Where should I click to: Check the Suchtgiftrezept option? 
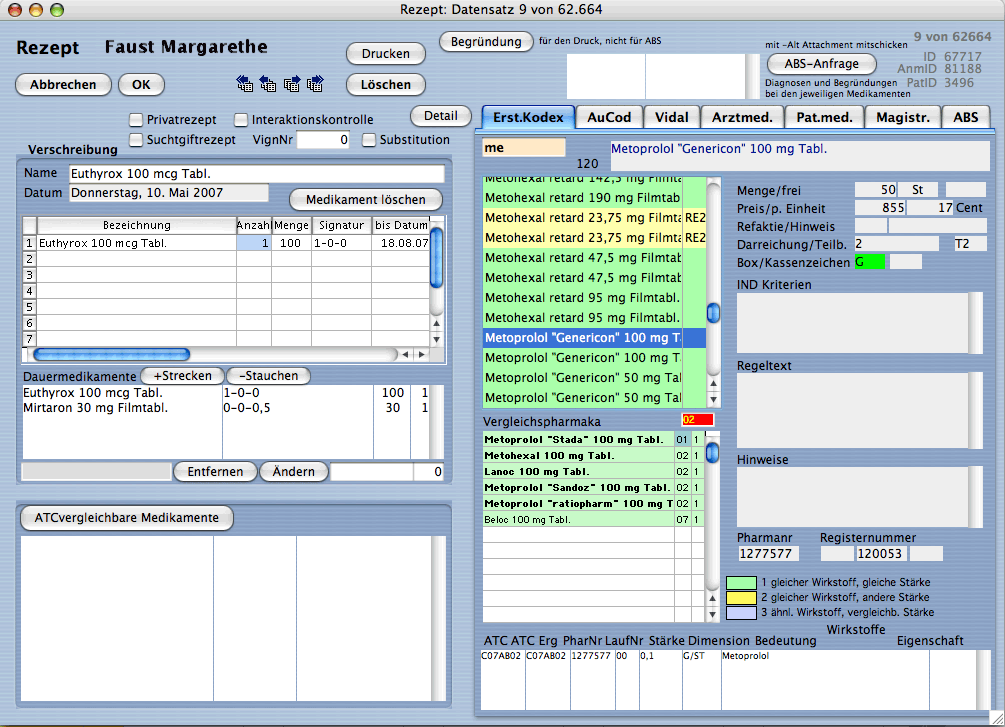point(136,140)
